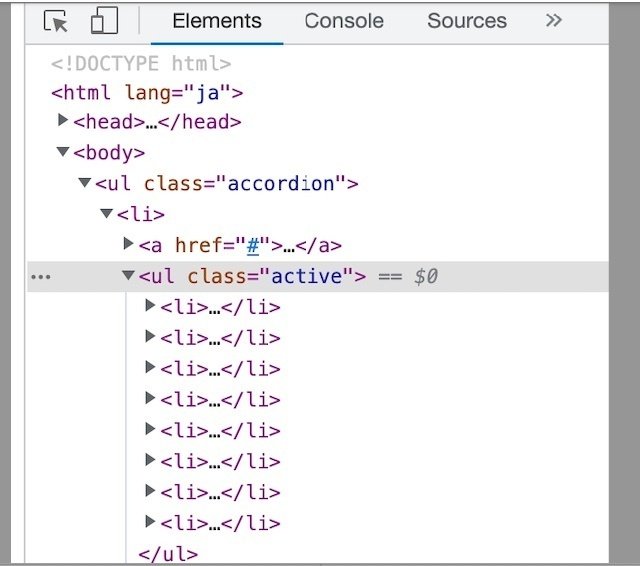Expand the head element node
Image resolution: width=640 pixels, height=566 pixels.
(x=62, y=120)
